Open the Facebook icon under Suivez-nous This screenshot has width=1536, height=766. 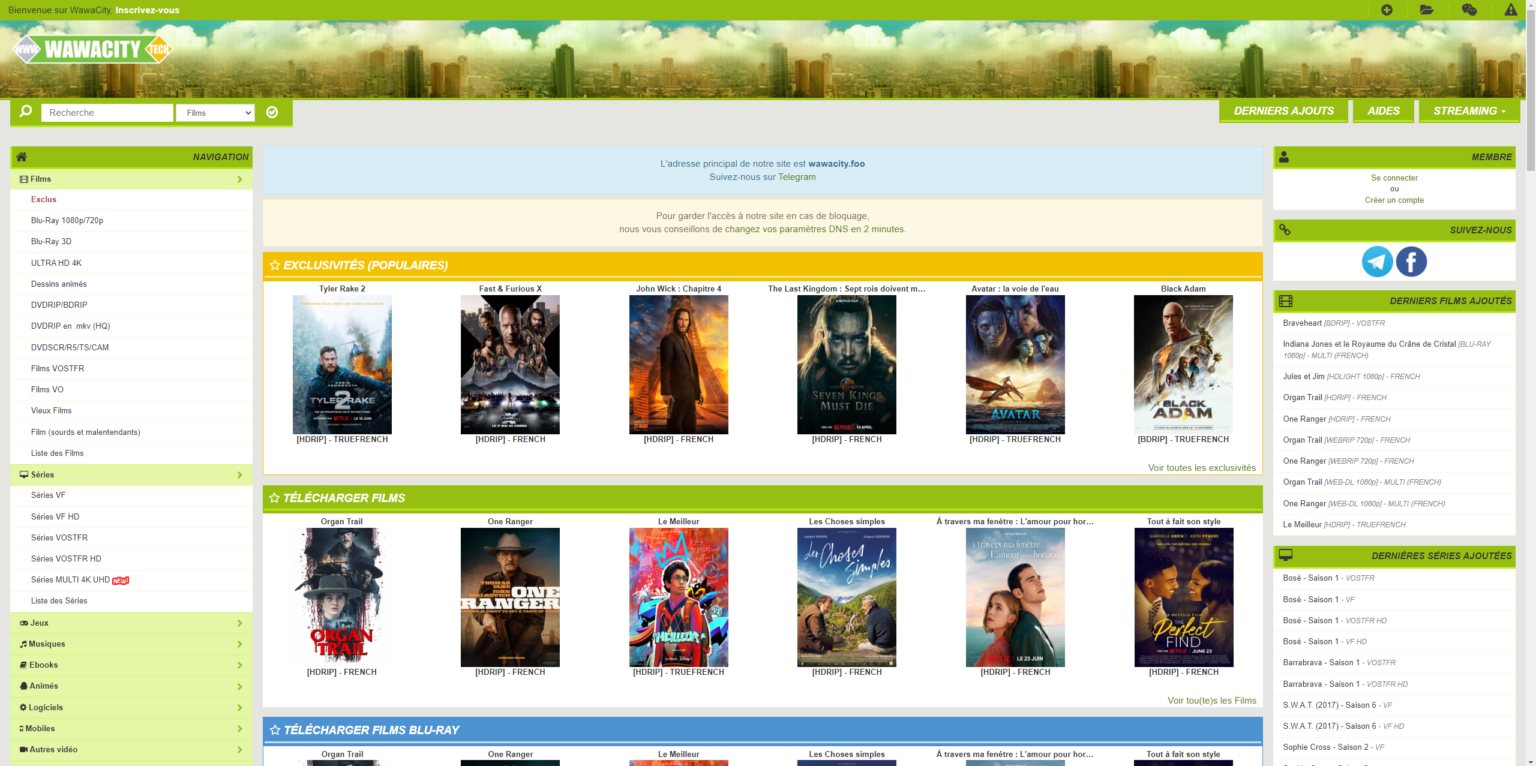(1411, 262)
